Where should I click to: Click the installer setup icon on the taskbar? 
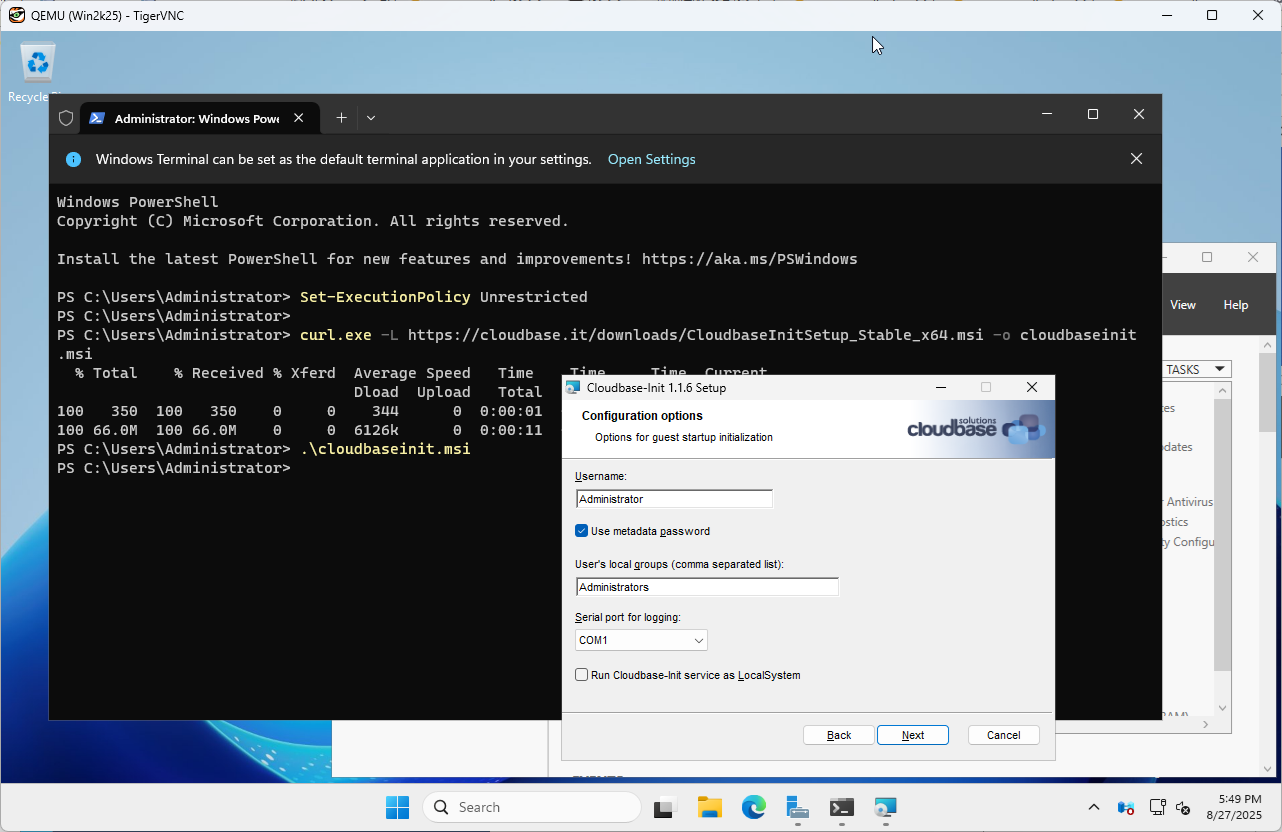click(885, 807)
